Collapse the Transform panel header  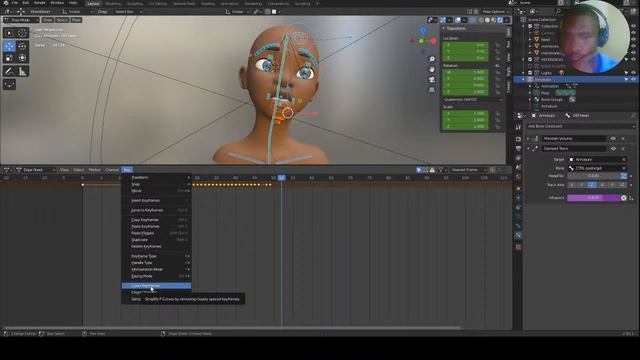[456, 29]
